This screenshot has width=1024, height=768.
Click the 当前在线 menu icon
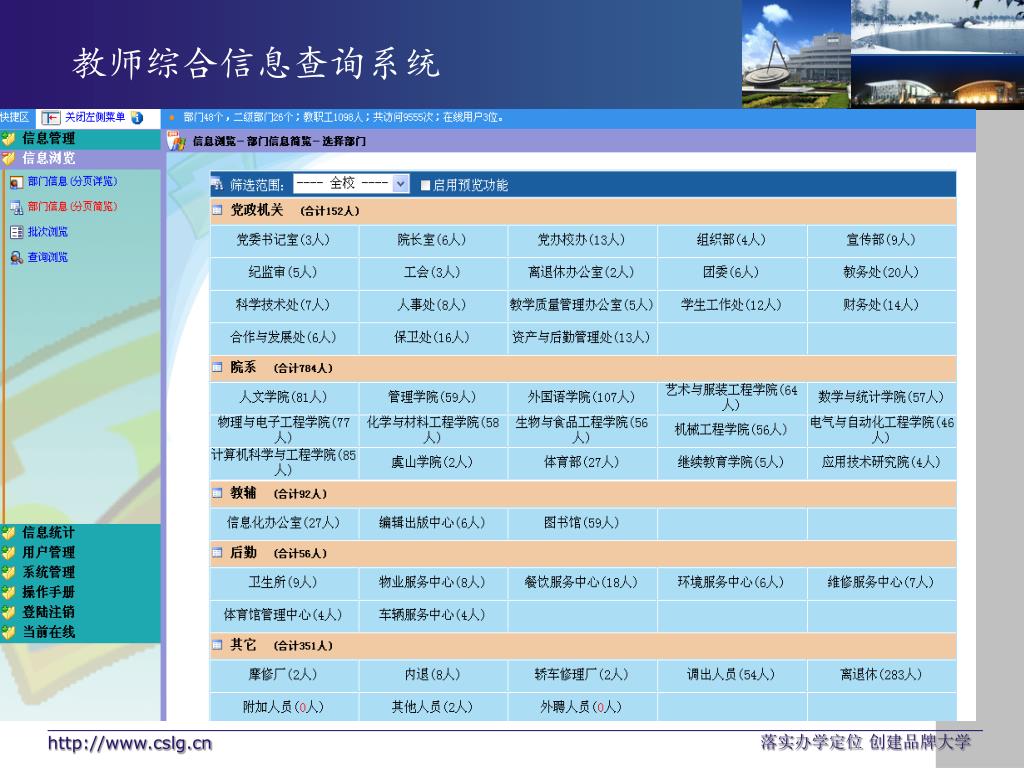tap(8, 632)
